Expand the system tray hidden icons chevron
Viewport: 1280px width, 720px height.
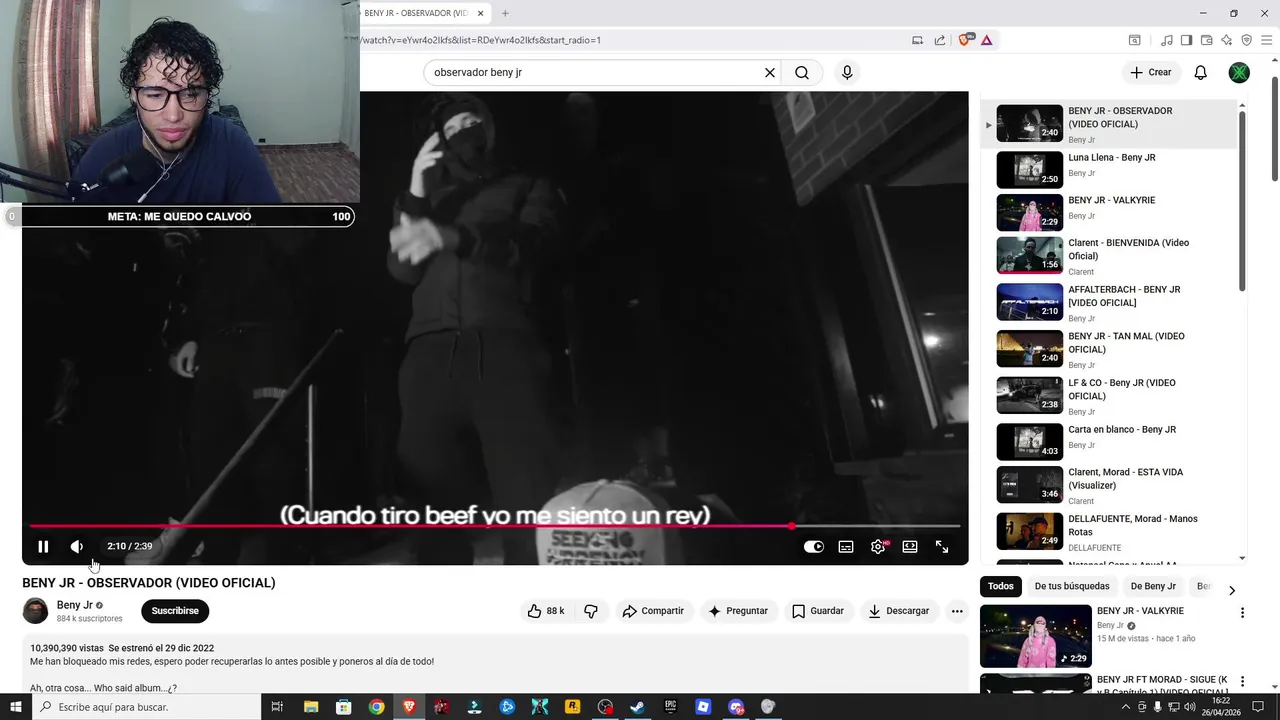coord(1126,707)
